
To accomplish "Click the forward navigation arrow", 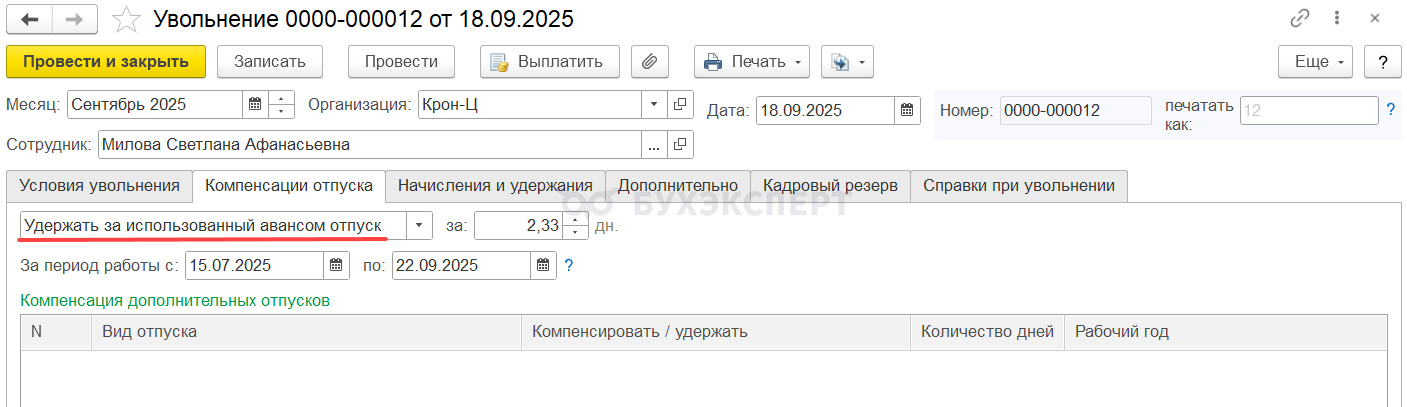I will coord(76,19).
